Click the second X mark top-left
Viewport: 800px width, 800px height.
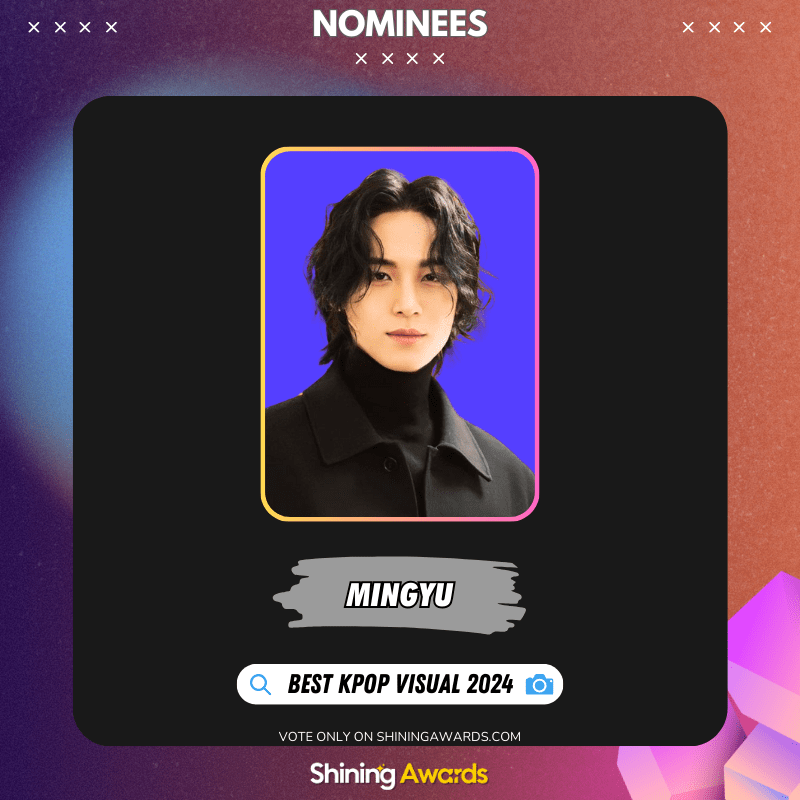[x=60, y=27]
